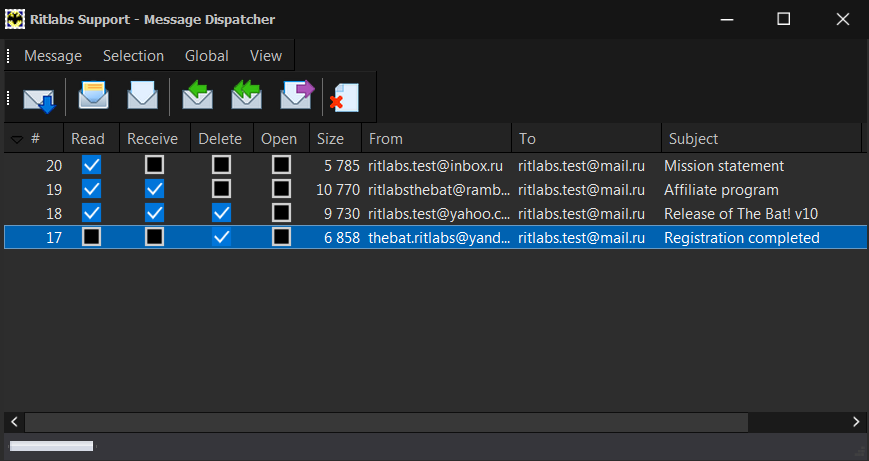Sort by the To column header
This screenshot has height=461, width=869.
point(586,139)
